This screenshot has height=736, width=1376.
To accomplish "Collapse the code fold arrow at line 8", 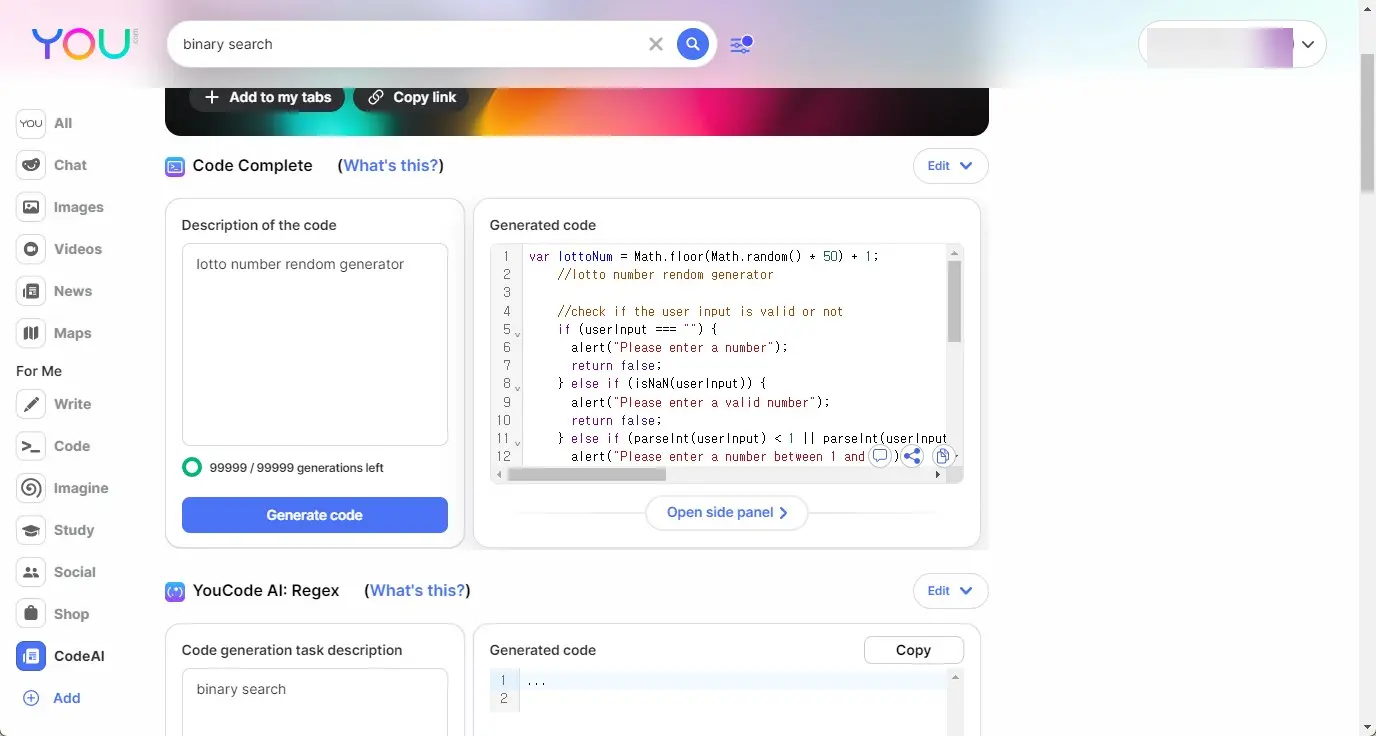I will pyautogui.click(x=517, y=387).
